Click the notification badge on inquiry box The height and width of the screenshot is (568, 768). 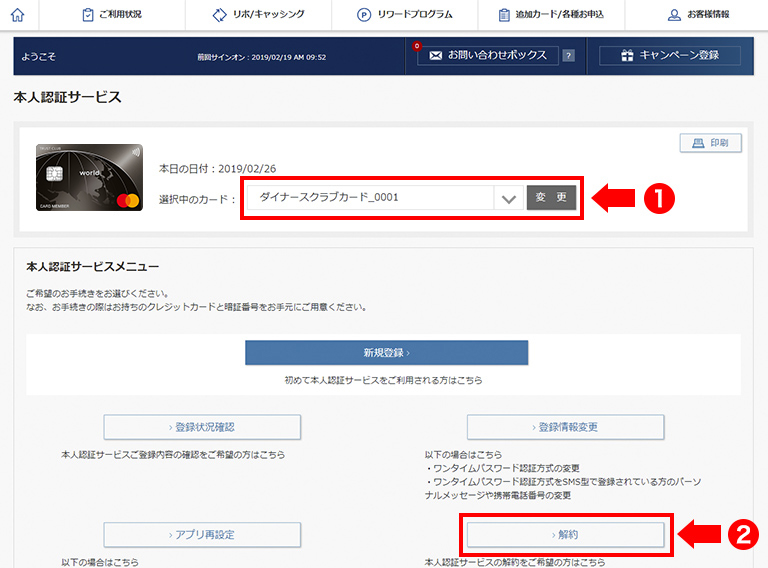(x=416, y=46)
